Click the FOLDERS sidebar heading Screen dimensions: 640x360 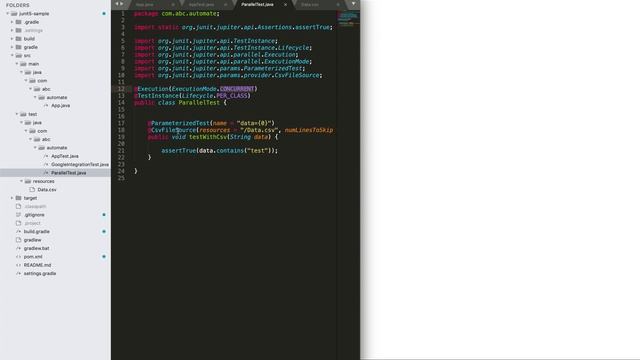[18, 5]
